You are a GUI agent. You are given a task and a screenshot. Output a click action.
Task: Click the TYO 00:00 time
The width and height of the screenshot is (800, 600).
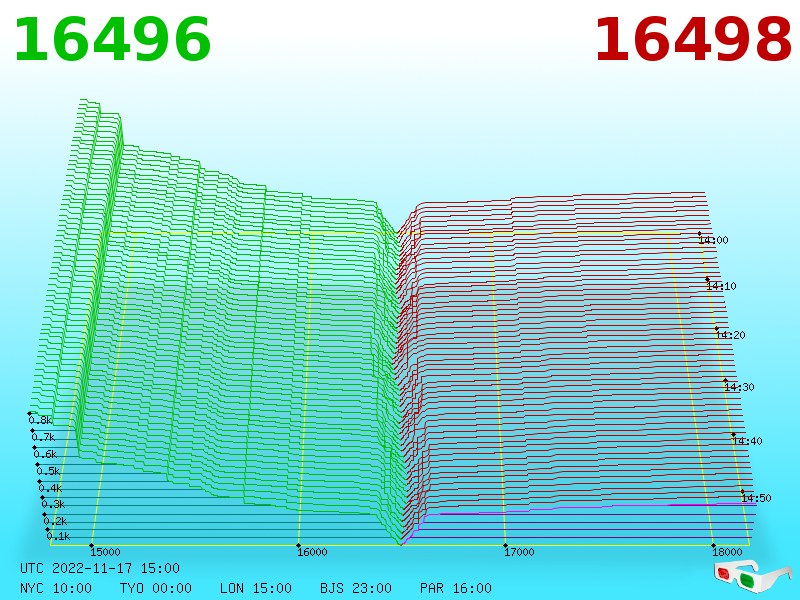[156, 588]
